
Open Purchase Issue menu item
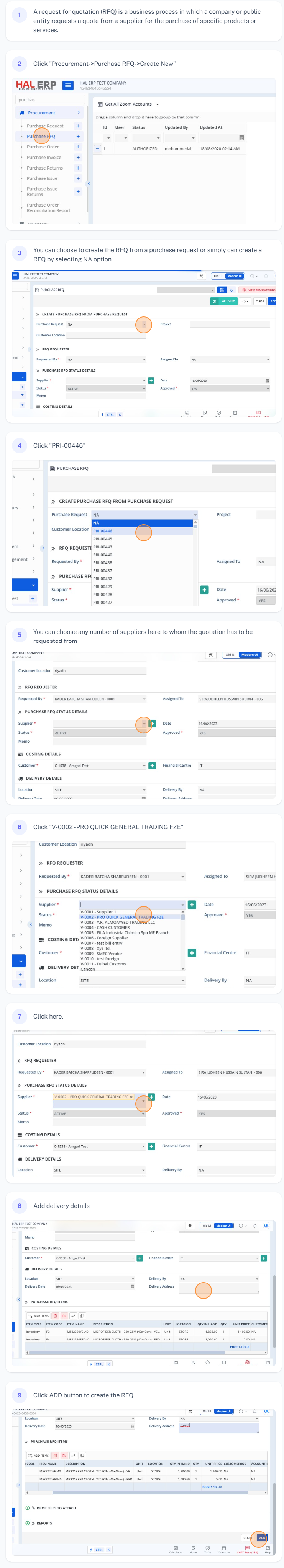pyautogui.click(x=42, y=178)
